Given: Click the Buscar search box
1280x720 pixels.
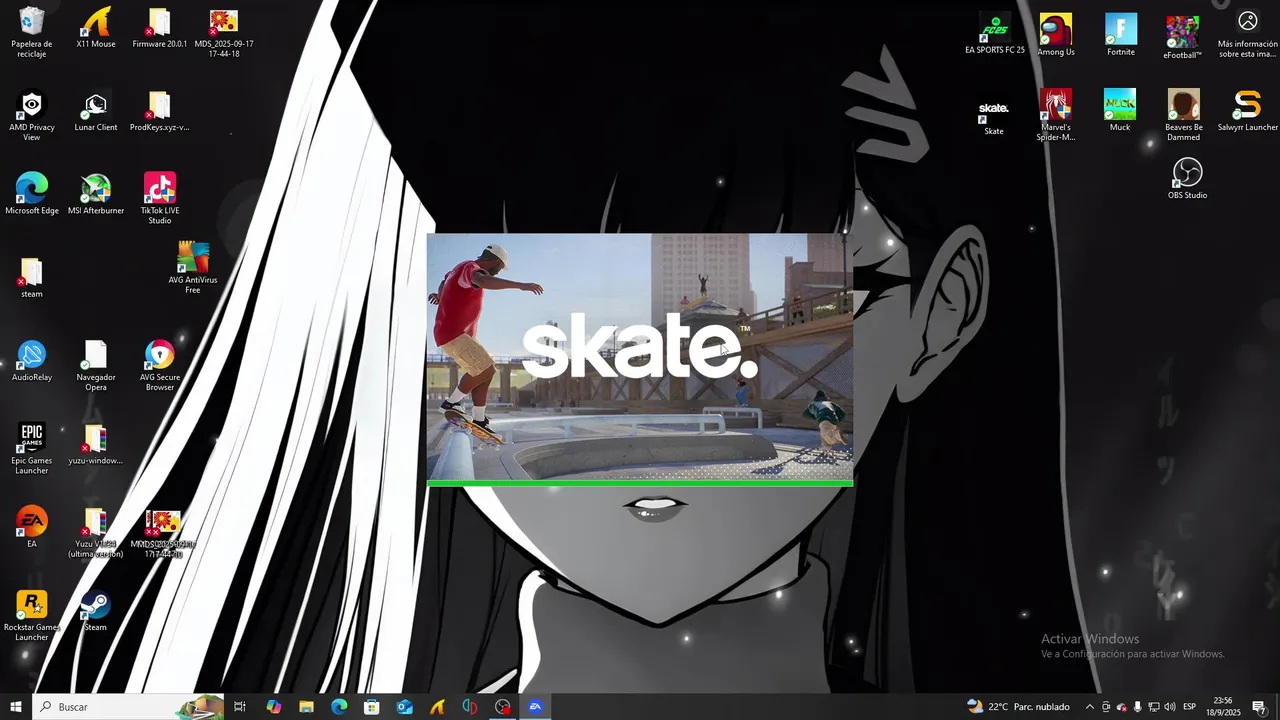Looking at the screenshot, I should [x=128, y=707].
